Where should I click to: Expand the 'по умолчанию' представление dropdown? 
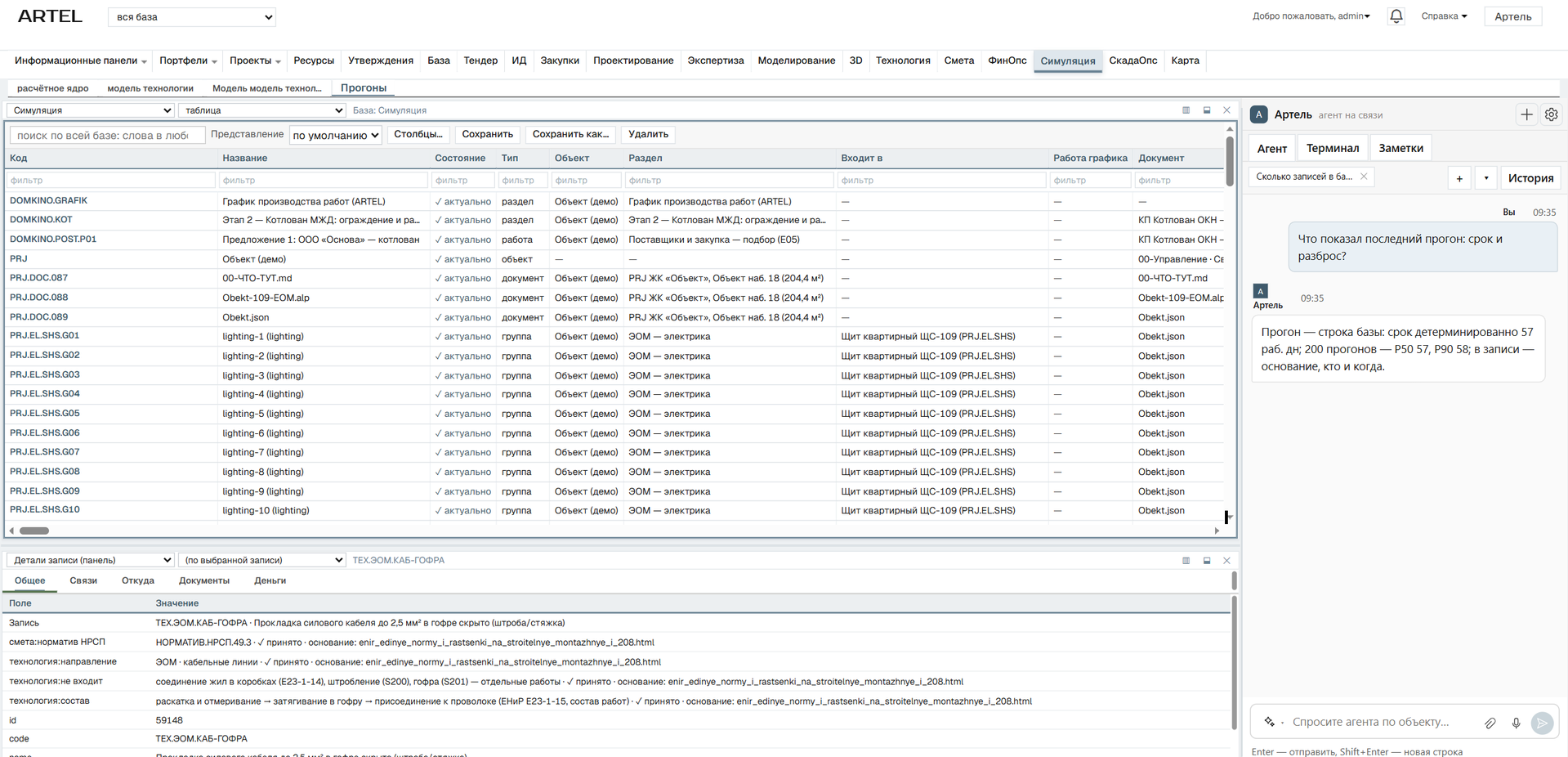pyautogui.click(x=336, y=135)
